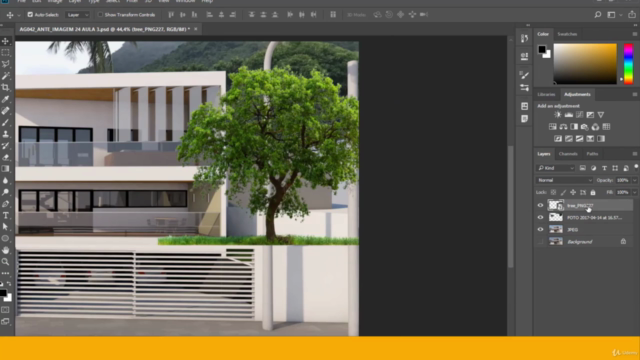The image size is (640, 360).
Task: Add an Invert adjustment
Action: 558,139
